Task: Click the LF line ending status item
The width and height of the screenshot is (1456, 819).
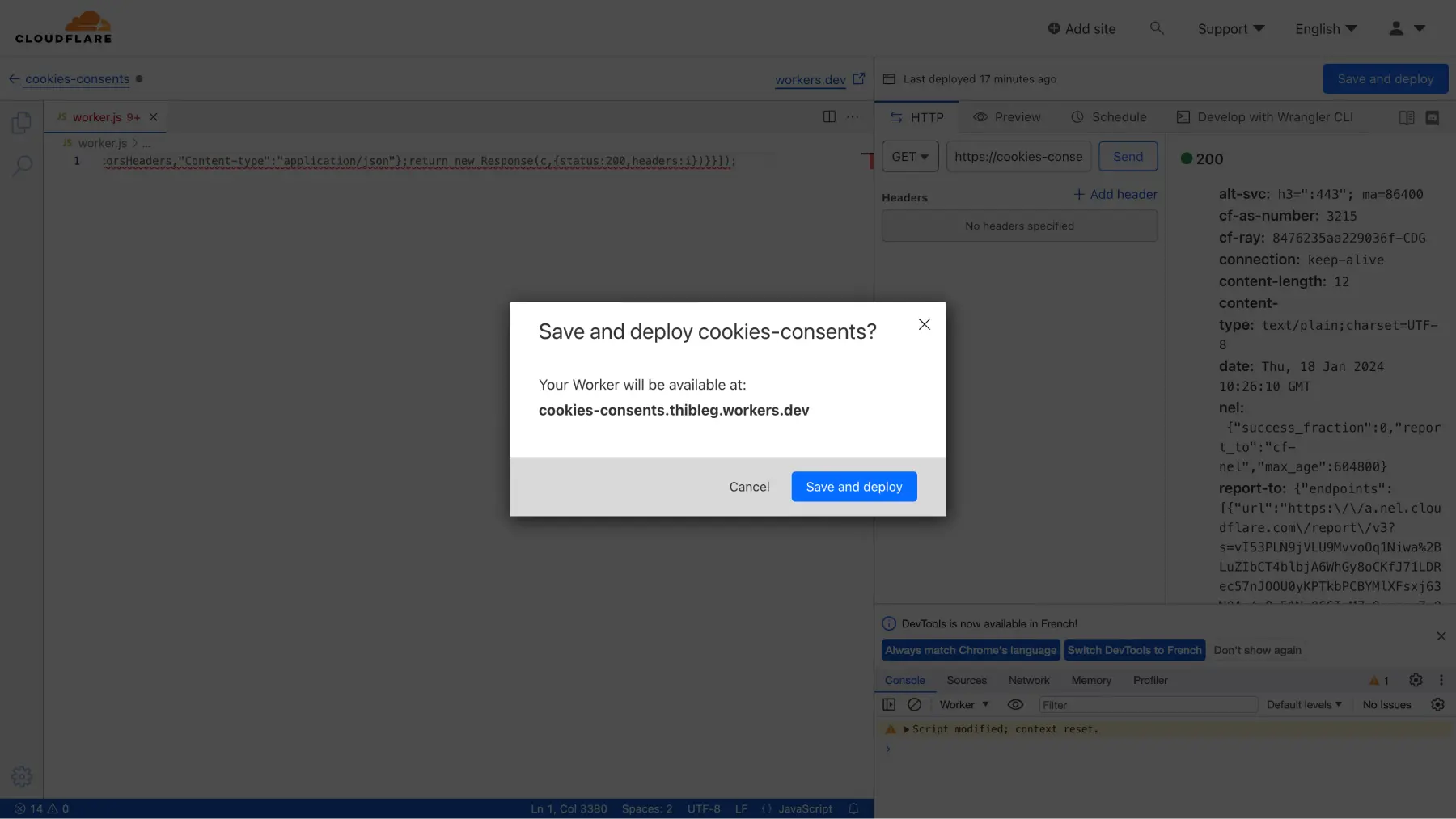Action: [x=741, y=808]
